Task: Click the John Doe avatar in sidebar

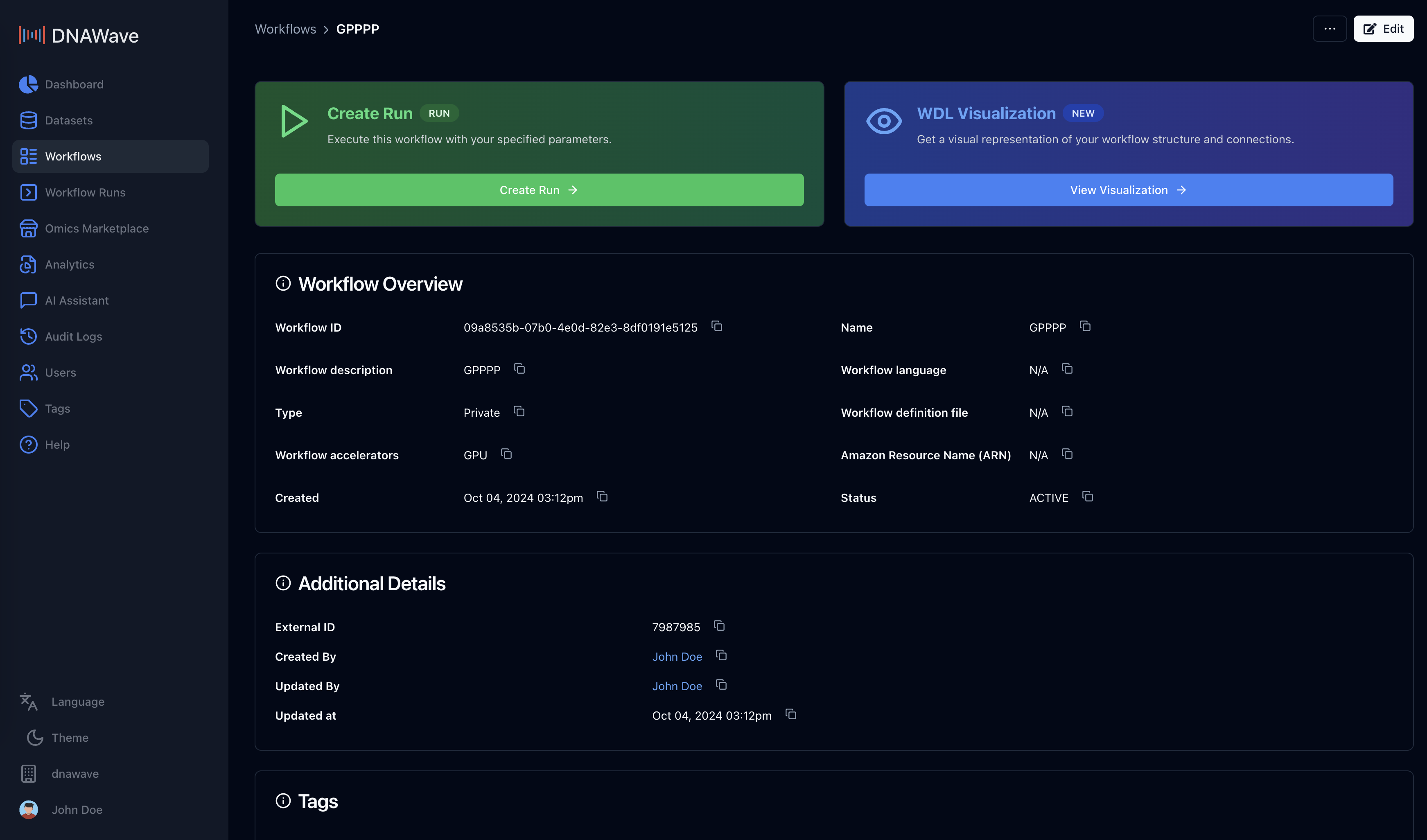Action: [29, 809]
